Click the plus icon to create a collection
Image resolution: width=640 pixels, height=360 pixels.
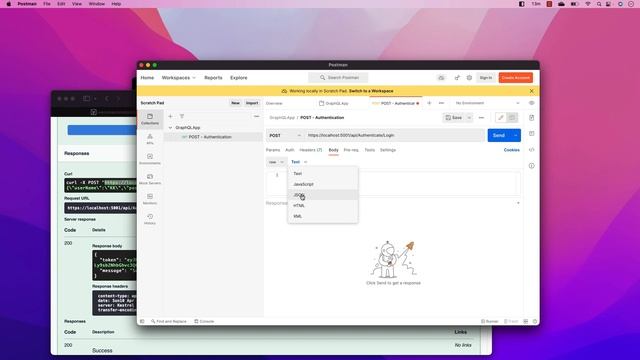pos(170,116)
